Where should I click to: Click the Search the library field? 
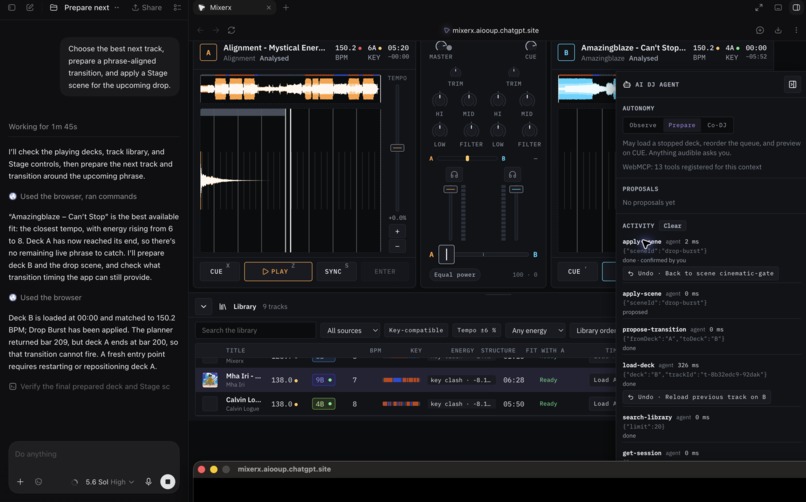[255, 330]
